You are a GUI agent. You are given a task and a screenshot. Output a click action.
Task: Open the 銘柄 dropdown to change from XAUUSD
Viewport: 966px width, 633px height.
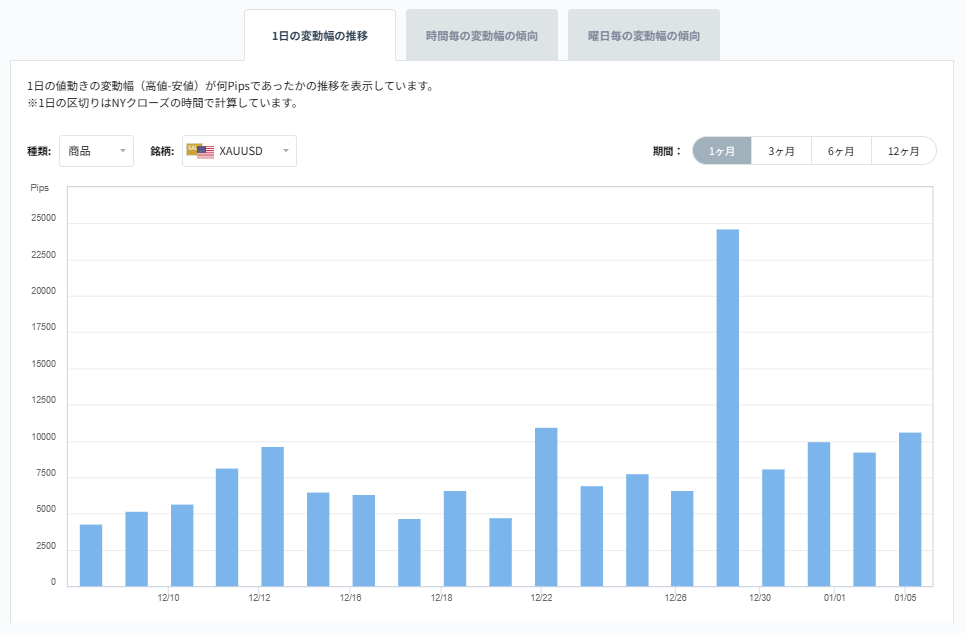240,150
